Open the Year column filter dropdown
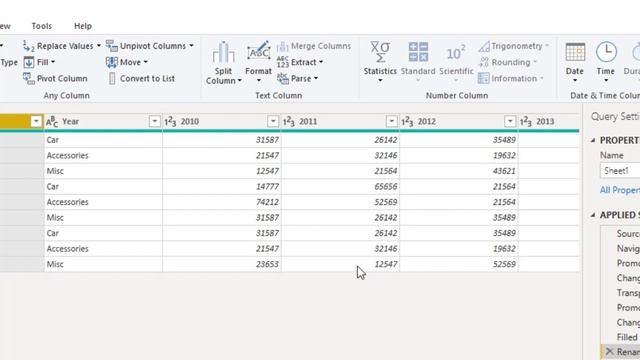 pyautogui.click(x=155, y=121)
